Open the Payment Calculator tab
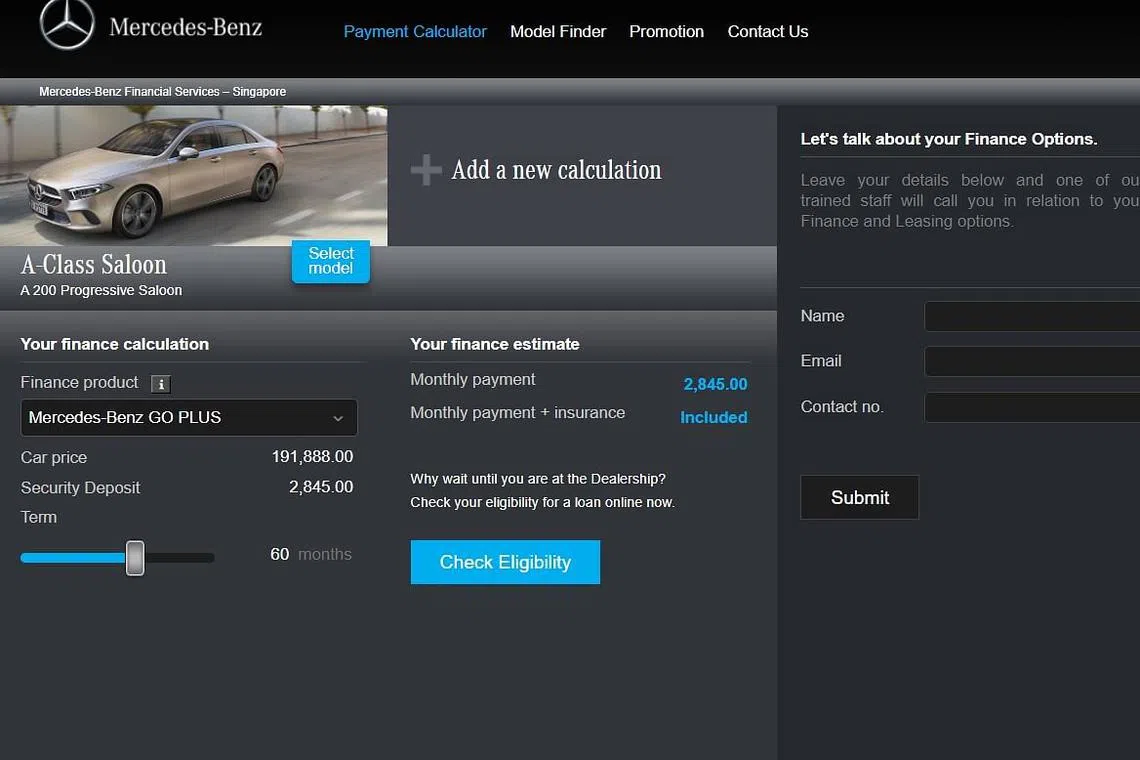The image size is (1140, 760). pos(415,32)
